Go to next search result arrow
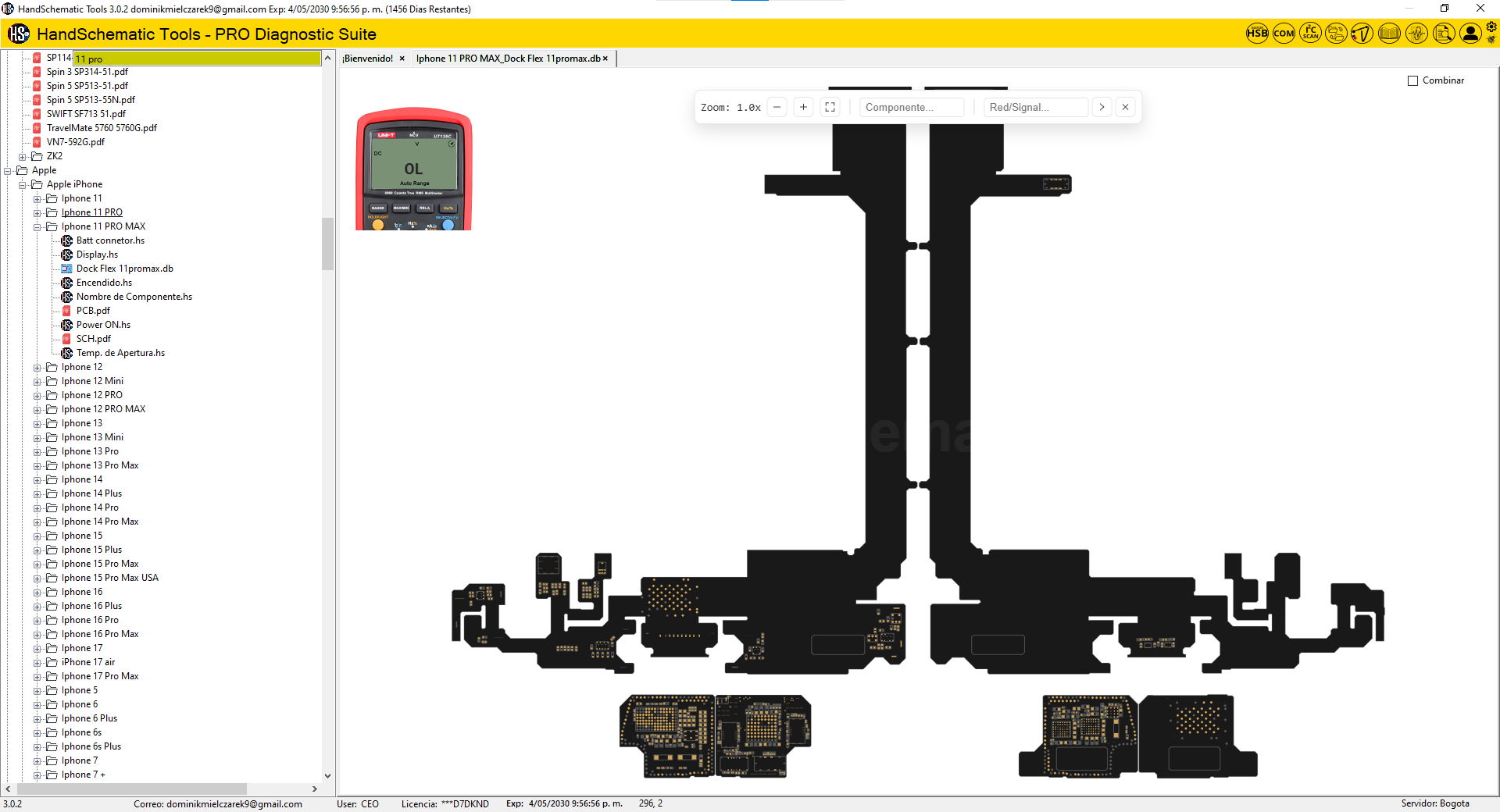This screenshot has height=812, width=1500. [x=1102, y=108]
